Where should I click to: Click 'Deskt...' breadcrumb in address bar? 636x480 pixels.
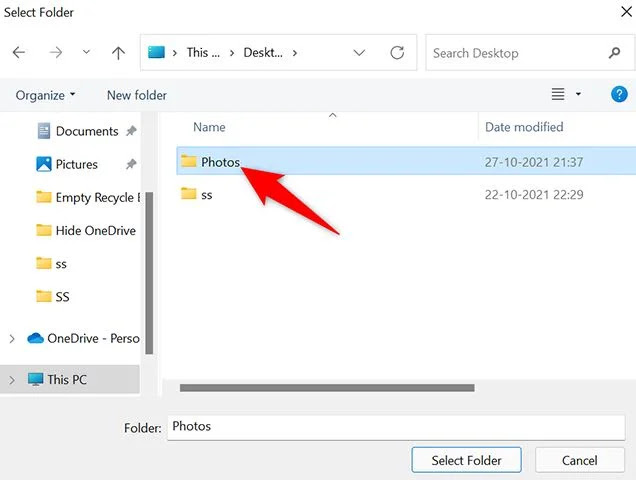click(x=263, y=52)
